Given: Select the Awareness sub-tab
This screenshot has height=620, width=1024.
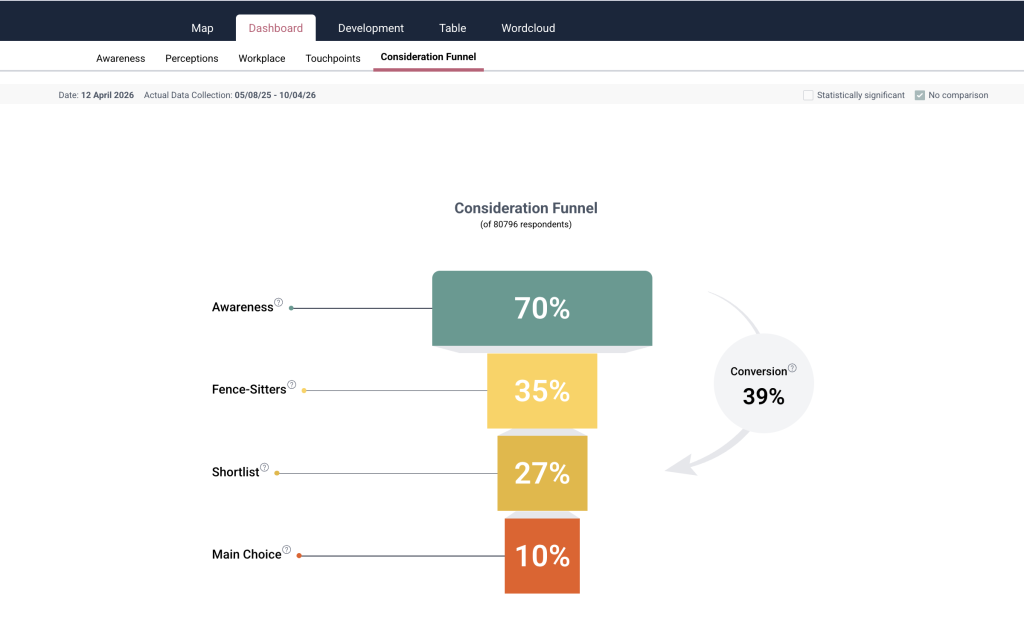Looking at the screenshot, I should click(x=121, y=58).
